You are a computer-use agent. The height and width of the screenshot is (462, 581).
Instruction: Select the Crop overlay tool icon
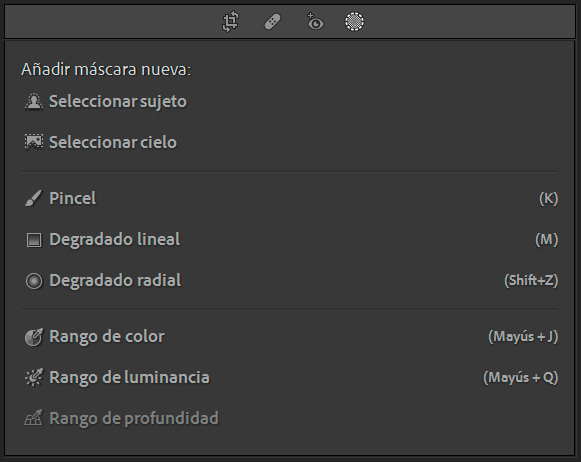point(230,21)
